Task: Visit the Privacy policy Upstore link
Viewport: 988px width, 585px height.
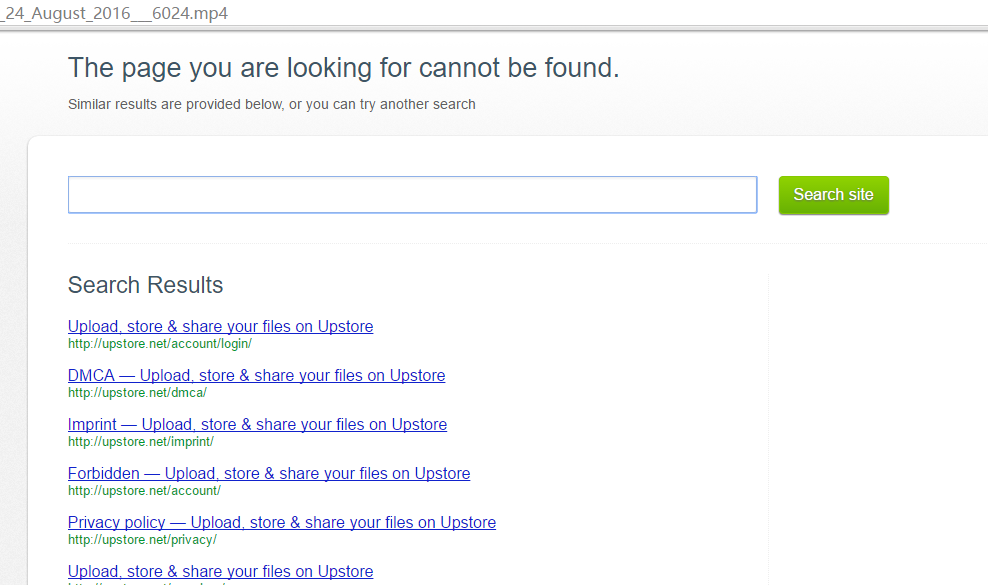Action: pyautogui.click(x=282, y=523)
